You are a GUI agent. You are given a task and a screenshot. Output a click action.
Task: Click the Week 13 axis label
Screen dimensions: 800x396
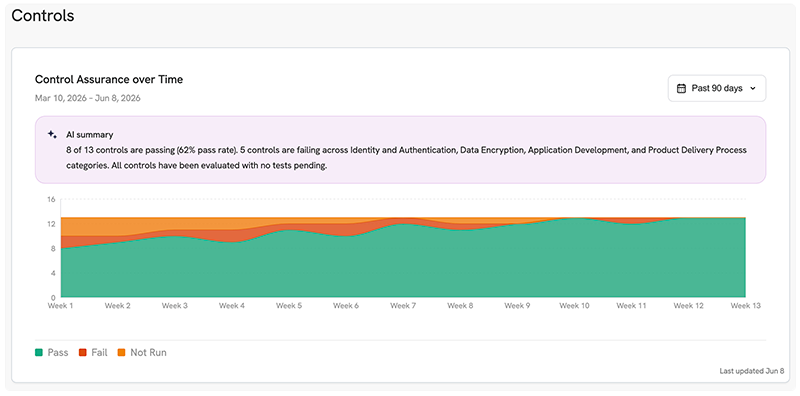(x=746, y=306)
